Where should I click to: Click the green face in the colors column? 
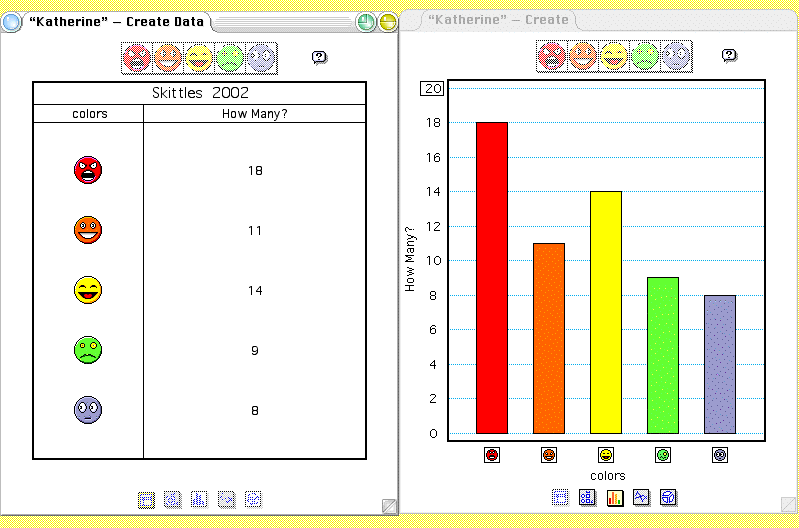(x=88, y=350)
